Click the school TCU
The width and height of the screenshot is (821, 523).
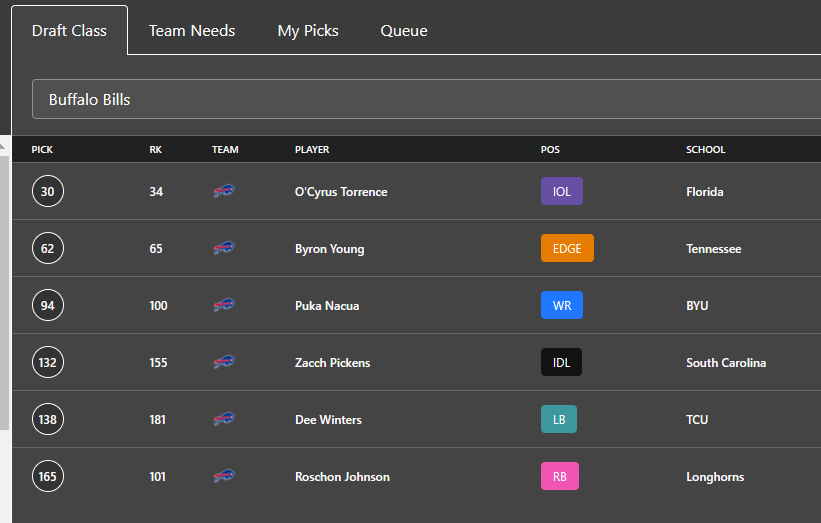(697, 420)
